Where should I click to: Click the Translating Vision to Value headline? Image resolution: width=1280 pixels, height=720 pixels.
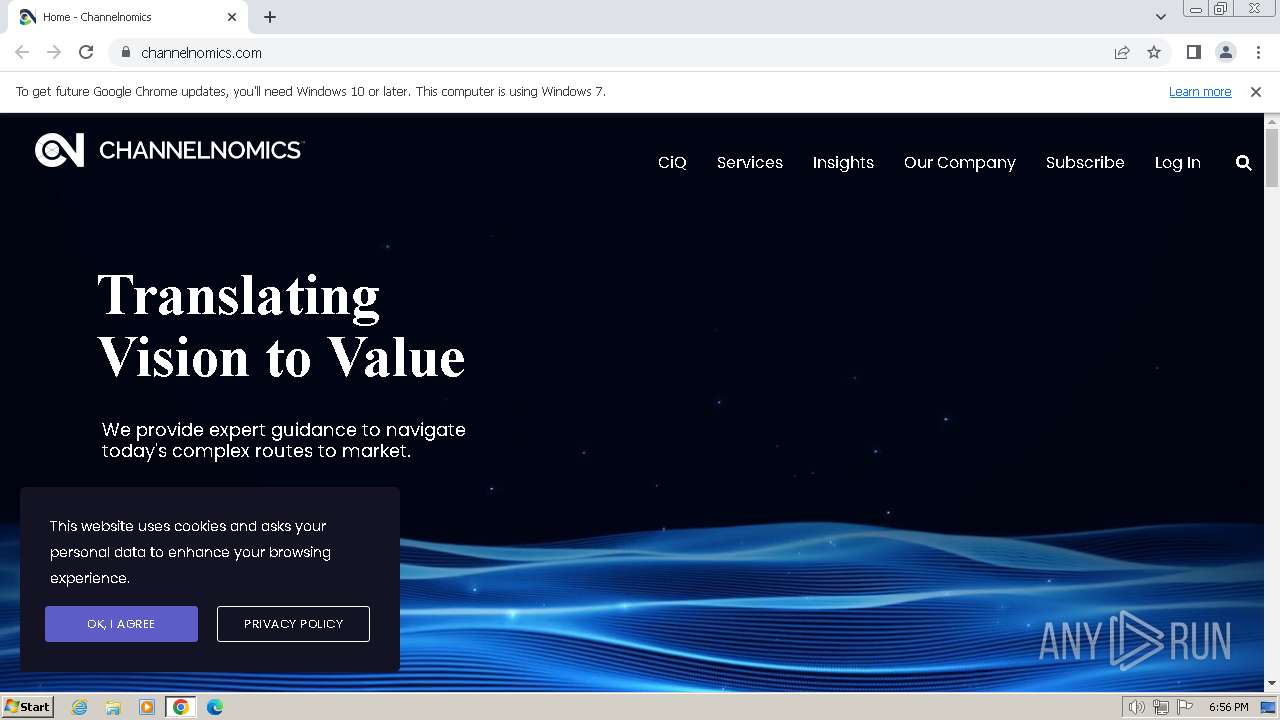pyautogui.click(x=281, y=326)
